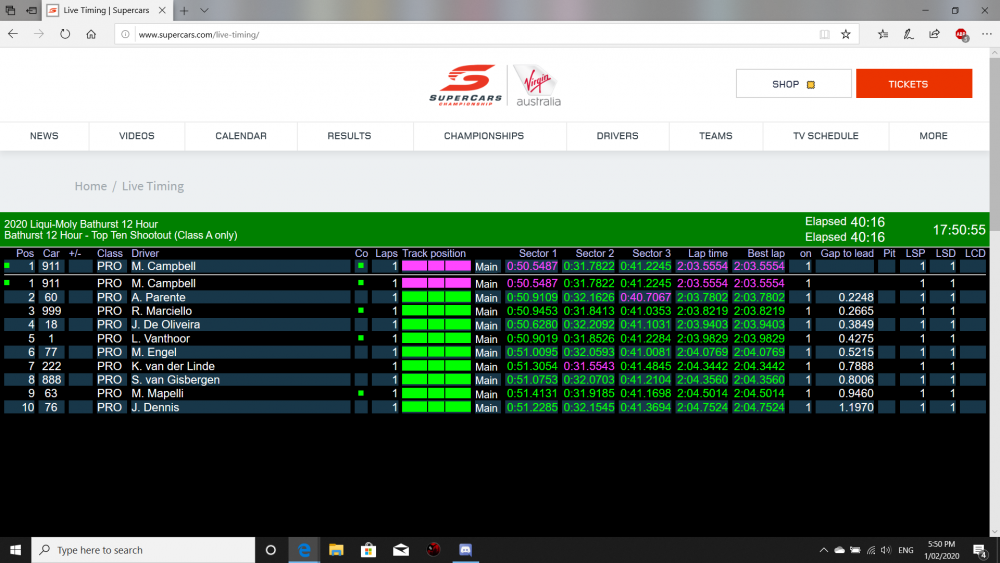Open the TV SCHEDULE menu
Screen dimensions: 1000x563
[825, 136]
